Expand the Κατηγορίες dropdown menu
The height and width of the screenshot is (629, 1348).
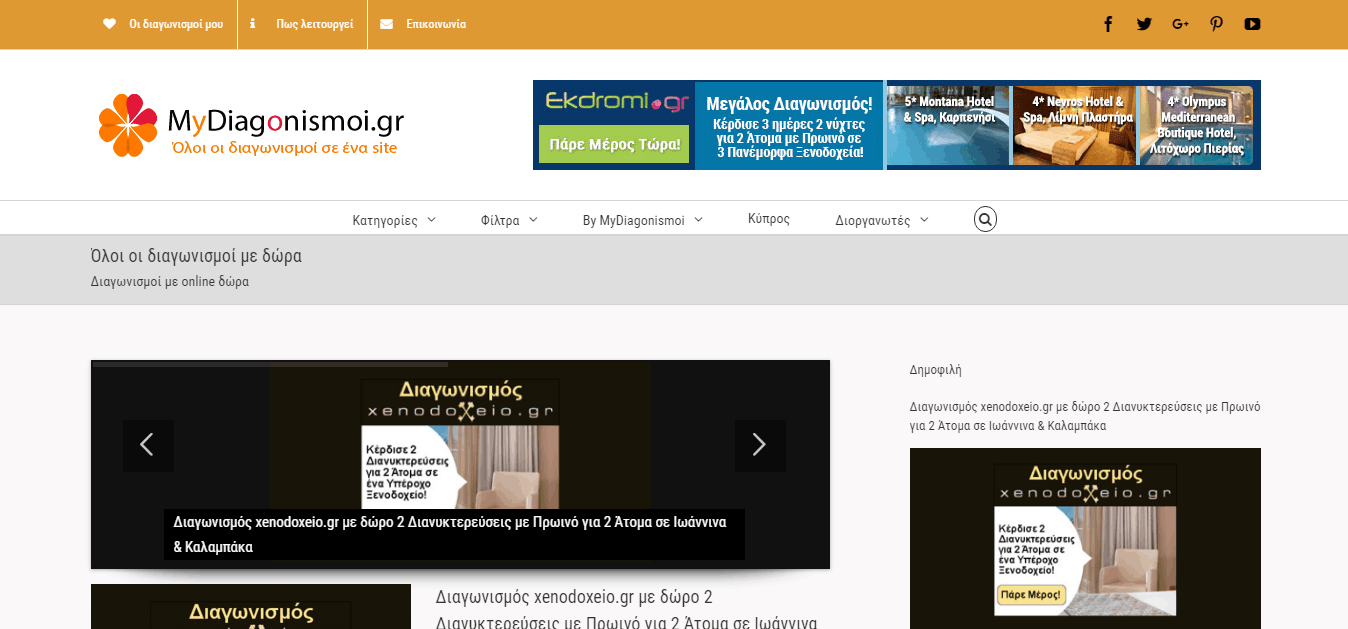tap(394, 220)
